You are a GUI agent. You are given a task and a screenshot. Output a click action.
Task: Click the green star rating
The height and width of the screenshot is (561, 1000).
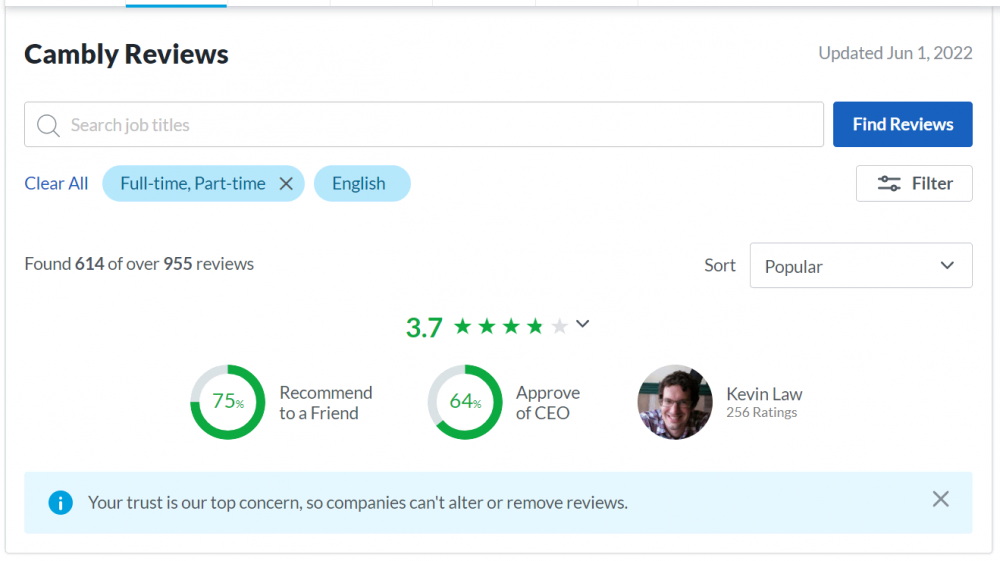click(511, 326)
